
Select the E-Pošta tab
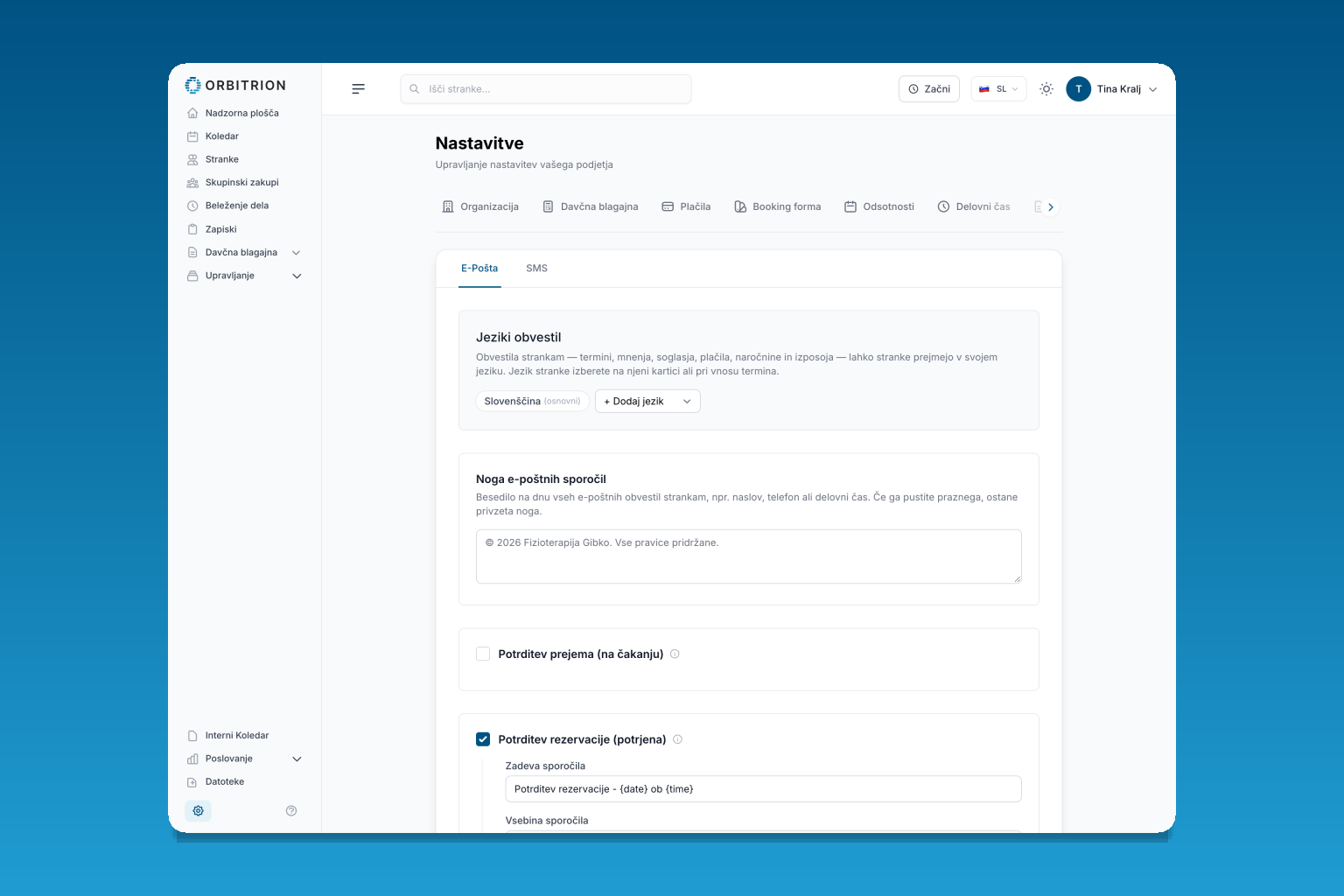tap(479, 269)
